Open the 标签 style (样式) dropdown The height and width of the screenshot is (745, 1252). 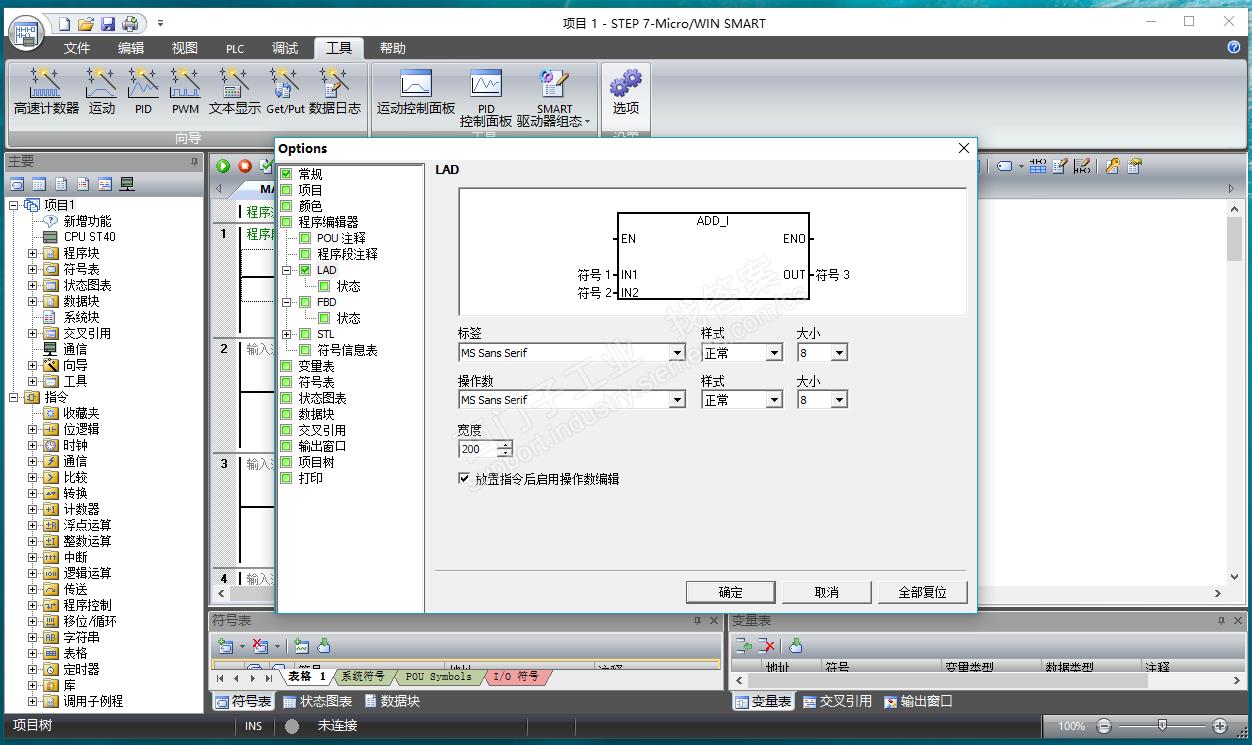773,353
